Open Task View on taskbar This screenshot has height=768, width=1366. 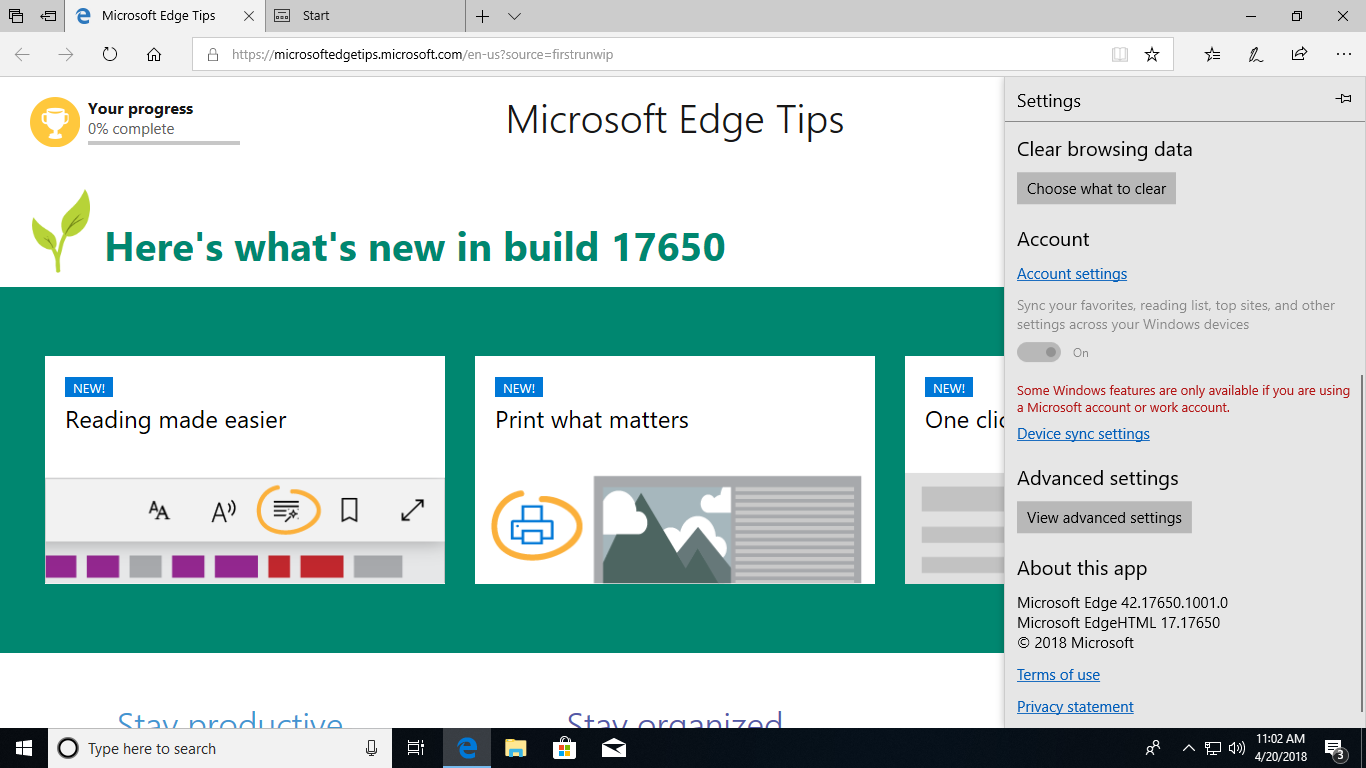[x=416, y=748]
